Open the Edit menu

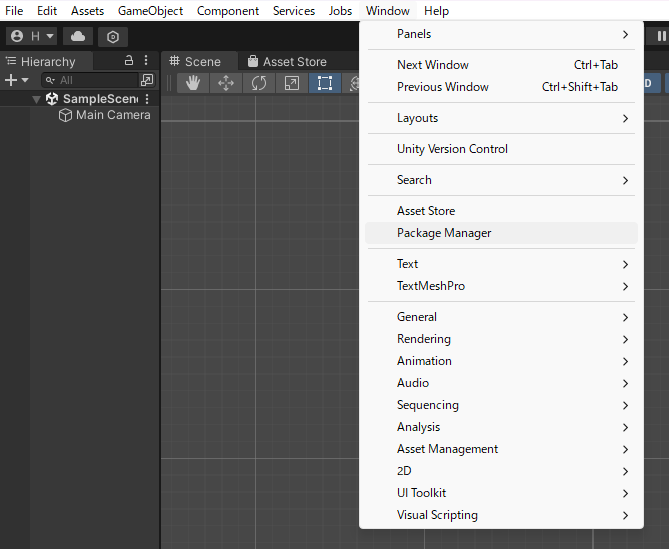[x=47, y=11]
